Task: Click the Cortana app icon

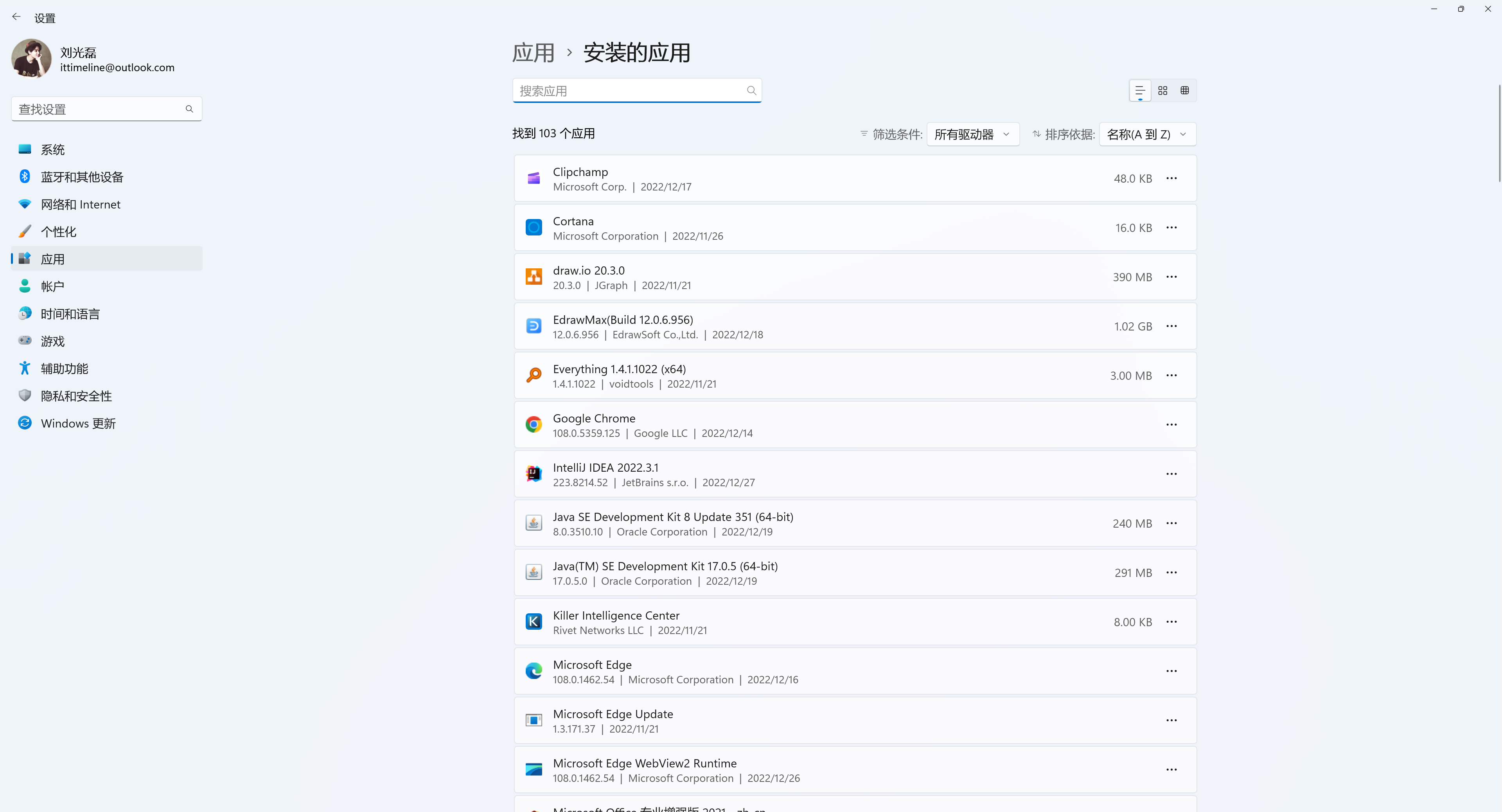Action: [534, 227]
